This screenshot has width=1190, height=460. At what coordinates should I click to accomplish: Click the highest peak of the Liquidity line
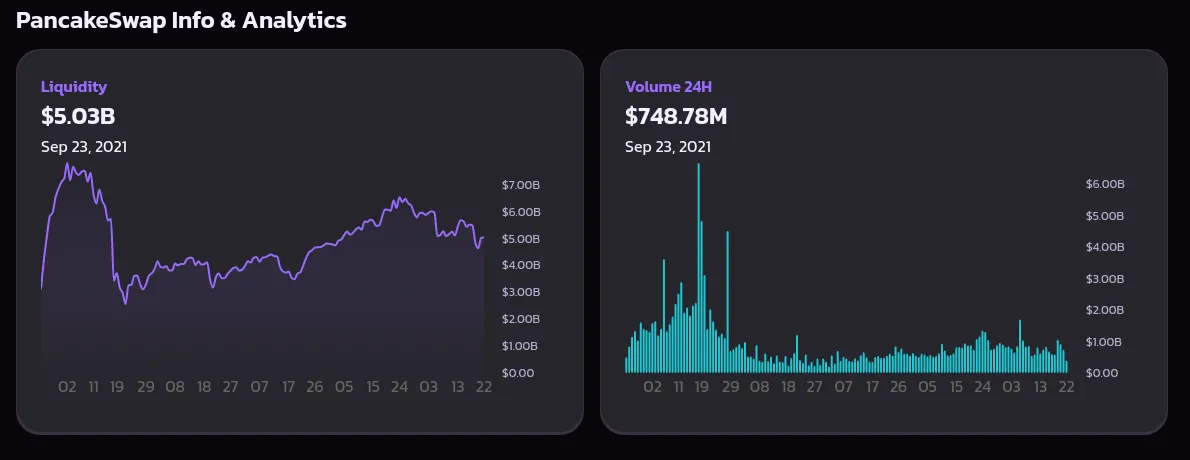67,164
